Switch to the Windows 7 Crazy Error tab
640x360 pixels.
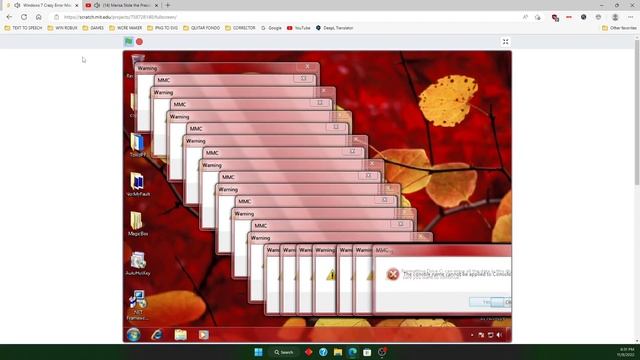coord(42,5)
